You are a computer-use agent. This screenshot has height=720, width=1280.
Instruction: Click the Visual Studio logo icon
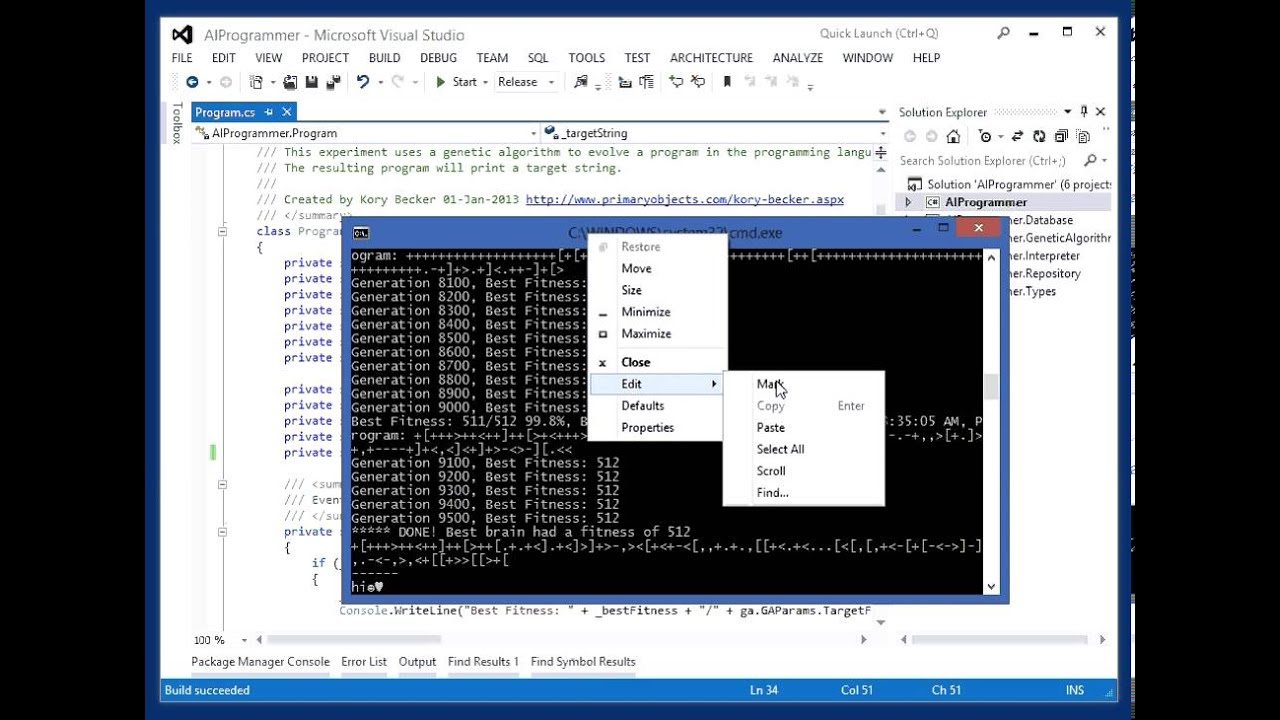(182, 34)
